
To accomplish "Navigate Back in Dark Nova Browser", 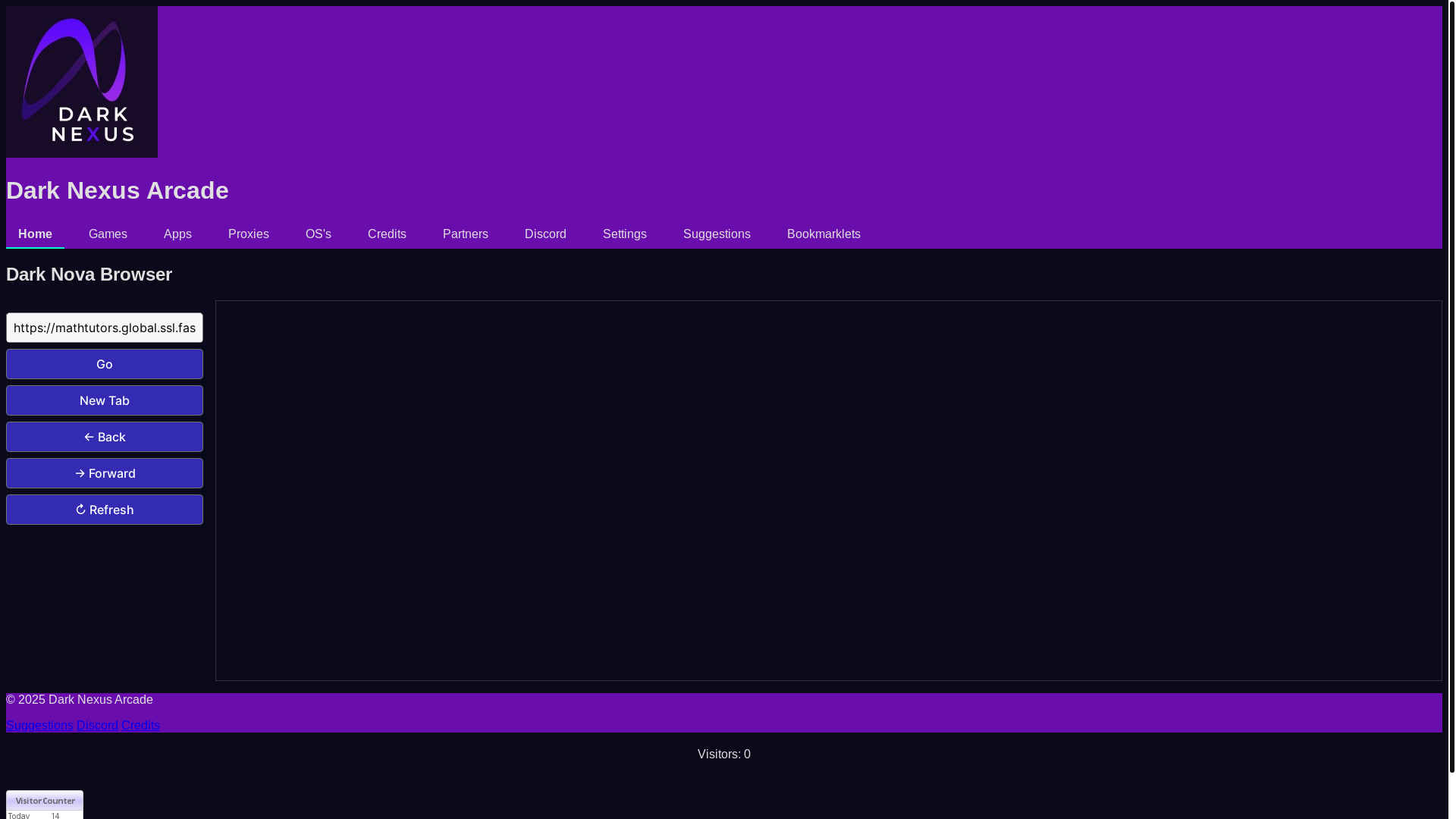I will pos(105,437).
